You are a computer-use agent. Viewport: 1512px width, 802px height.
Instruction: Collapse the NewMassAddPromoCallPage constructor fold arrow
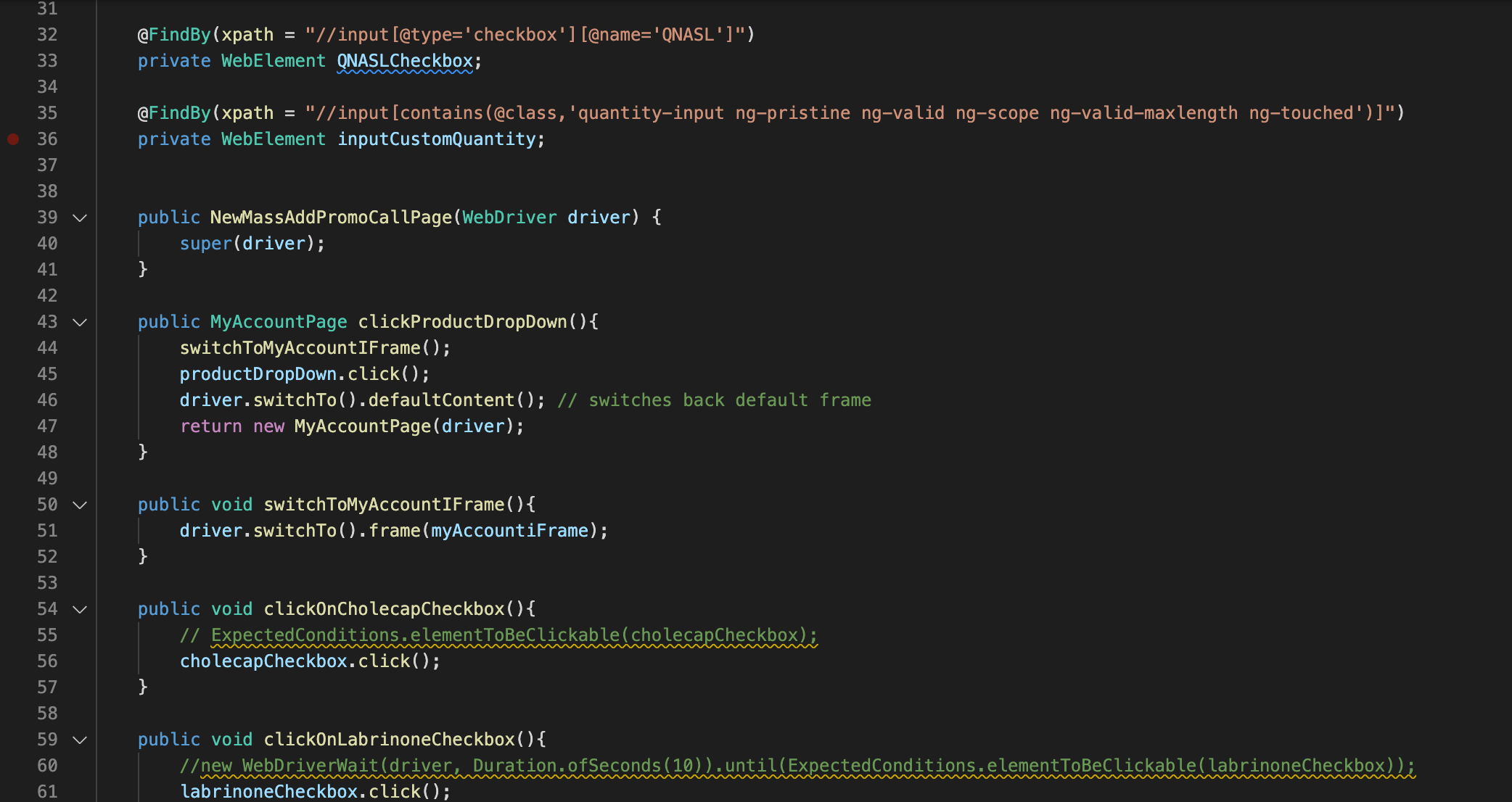[80, 218]
